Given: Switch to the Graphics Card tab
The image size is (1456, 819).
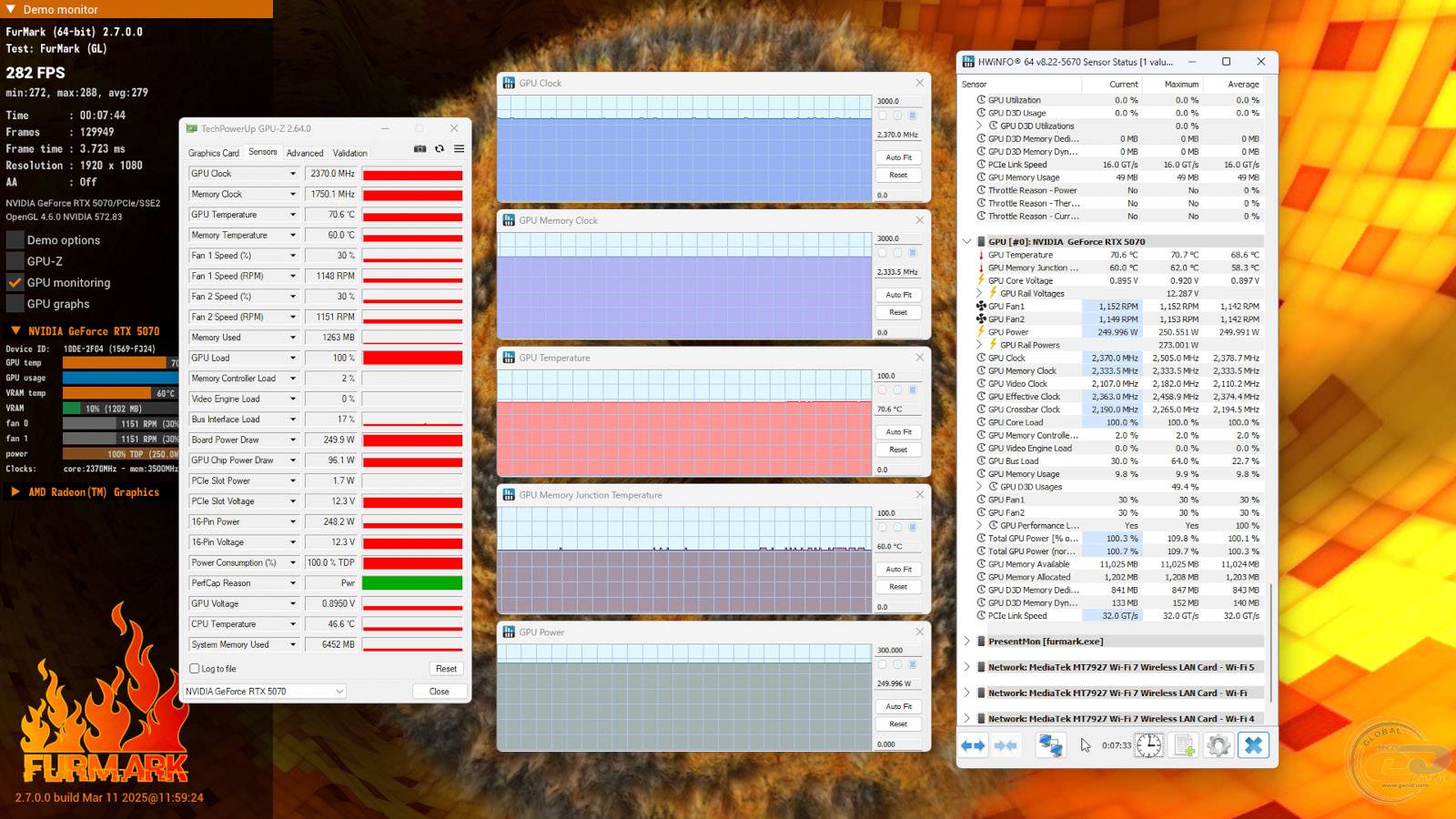Looking at the screenshot, I should tap(214, 153).
